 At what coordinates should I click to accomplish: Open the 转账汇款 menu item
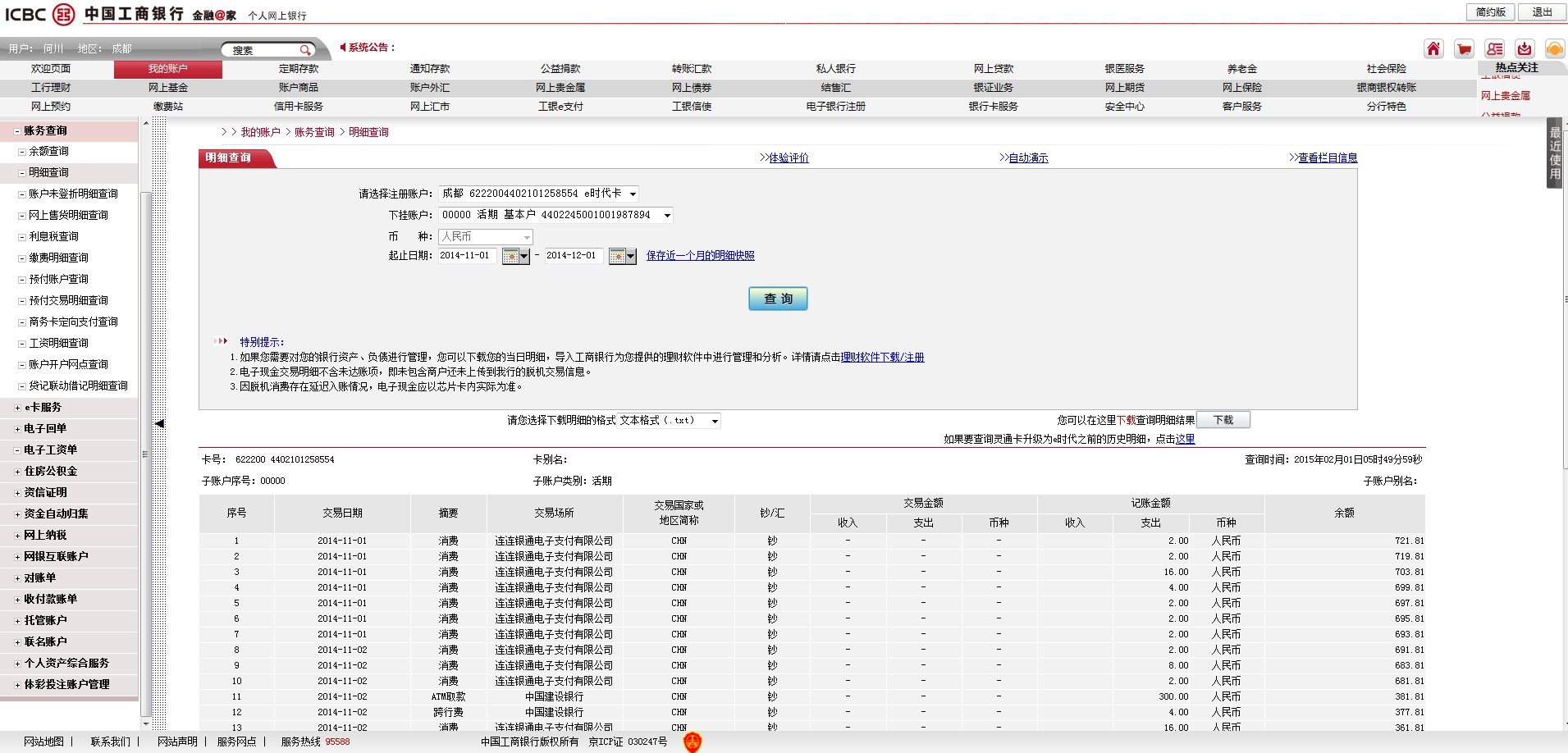[691, 69]
